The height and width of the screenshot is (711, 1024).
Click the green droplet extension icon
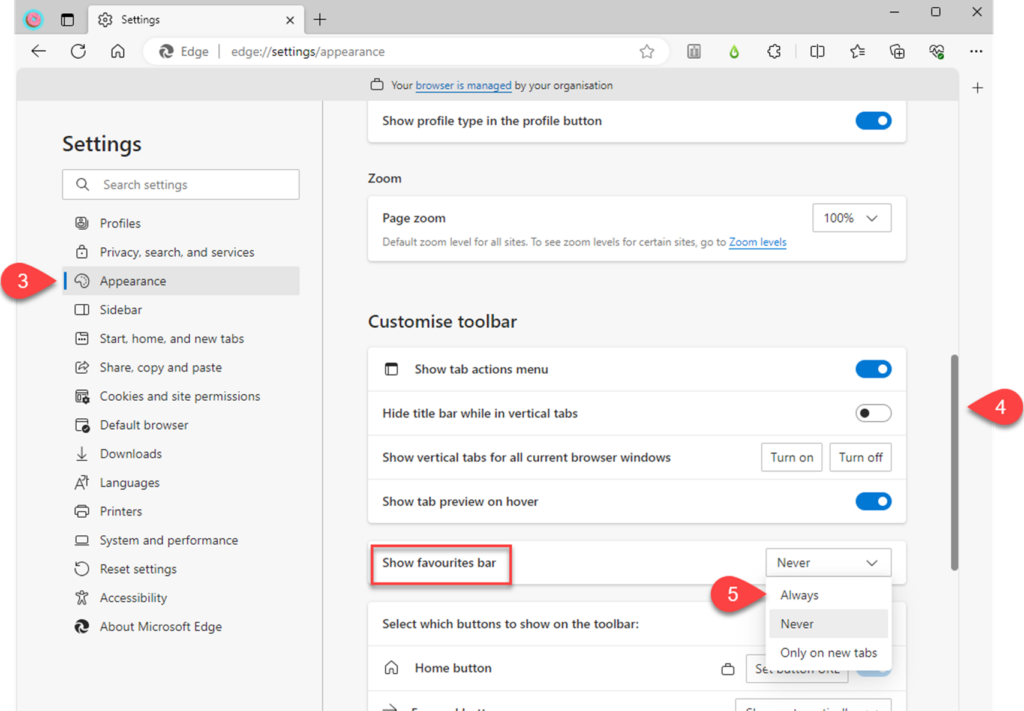(x=734, y=52)
